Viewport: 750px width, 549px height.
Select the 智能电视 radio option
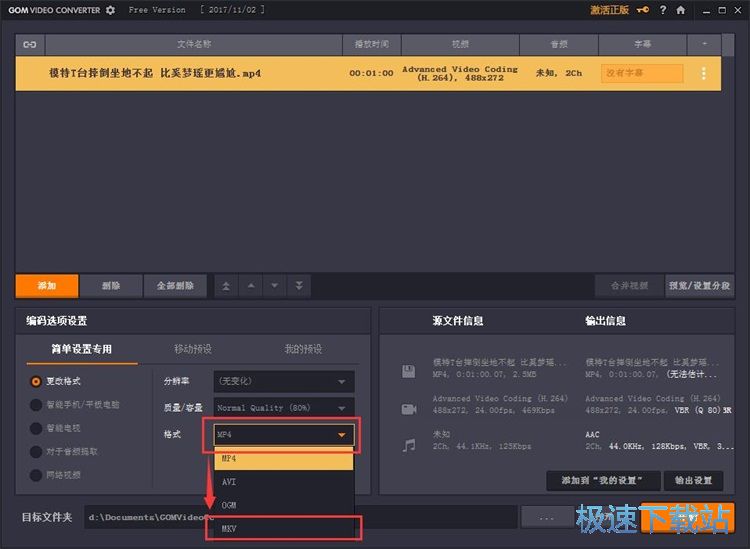pyautogui.click(x=36, y=428)
